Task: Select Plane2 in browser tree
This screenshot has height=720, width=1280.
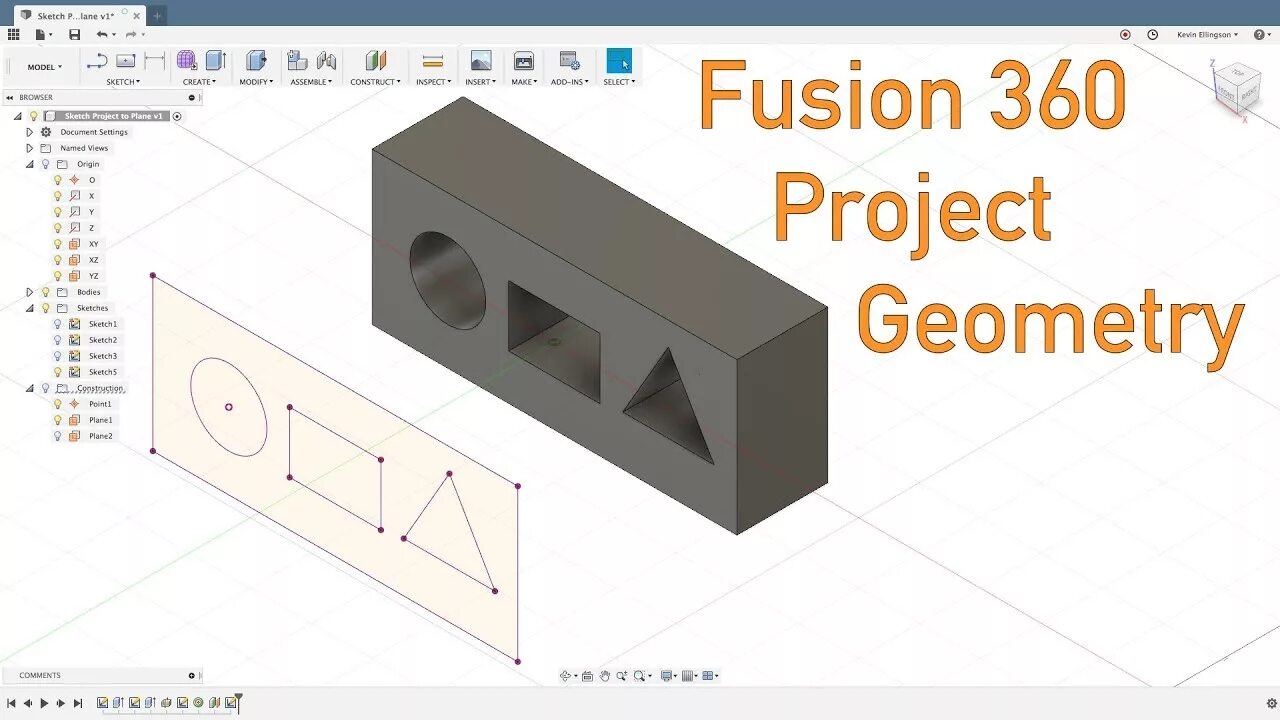Action: [100, 436]
